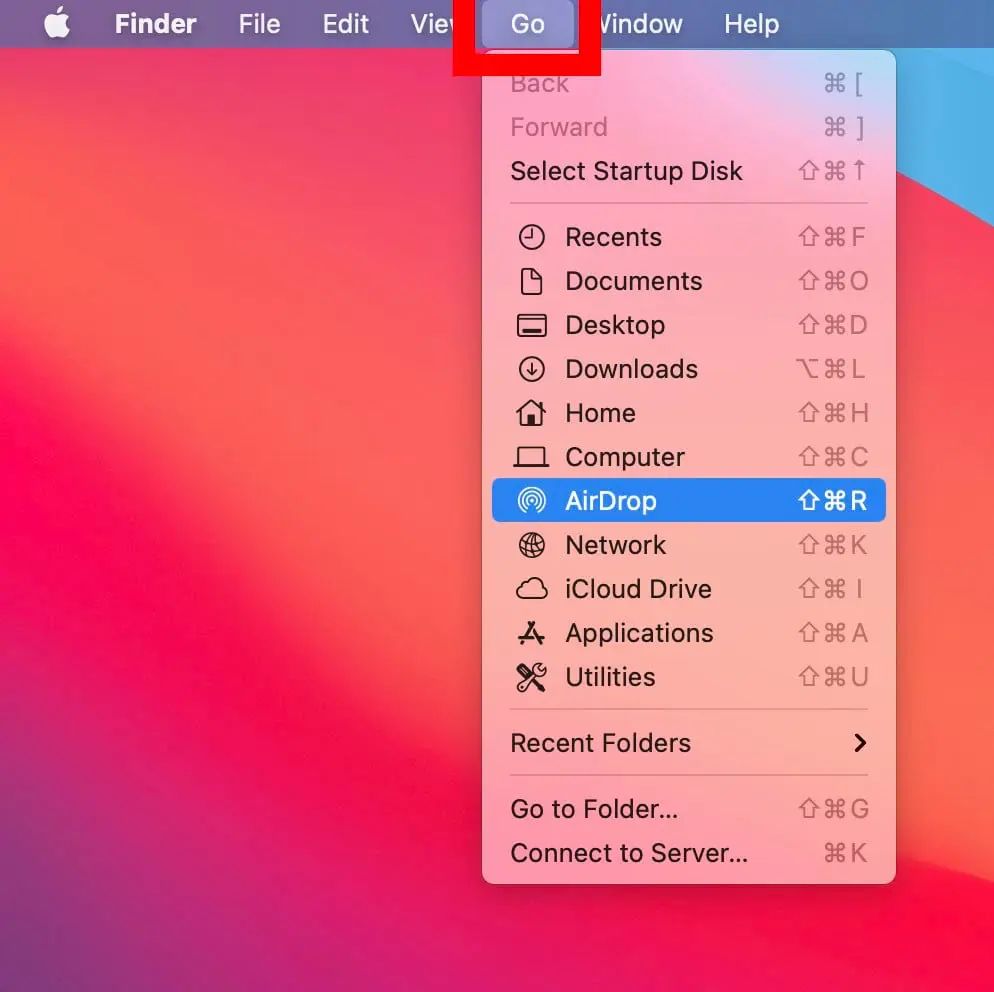Select the Desktop entry text
Screen dimensions: 994x992
tap(615, 325)
